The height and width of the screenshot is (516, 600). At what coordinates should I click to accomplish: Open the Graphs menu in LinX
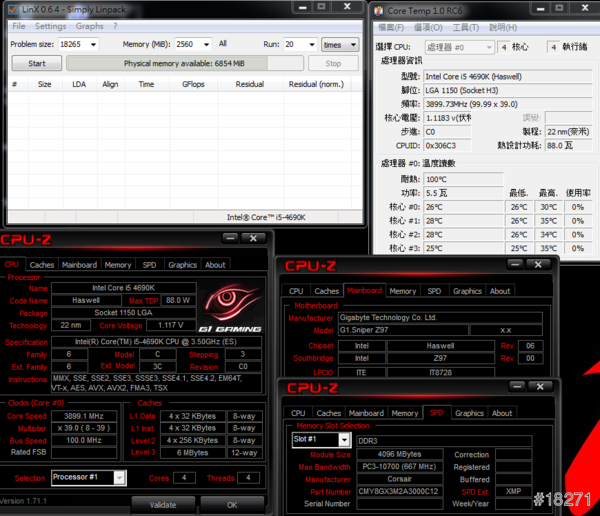pos(90,26)
